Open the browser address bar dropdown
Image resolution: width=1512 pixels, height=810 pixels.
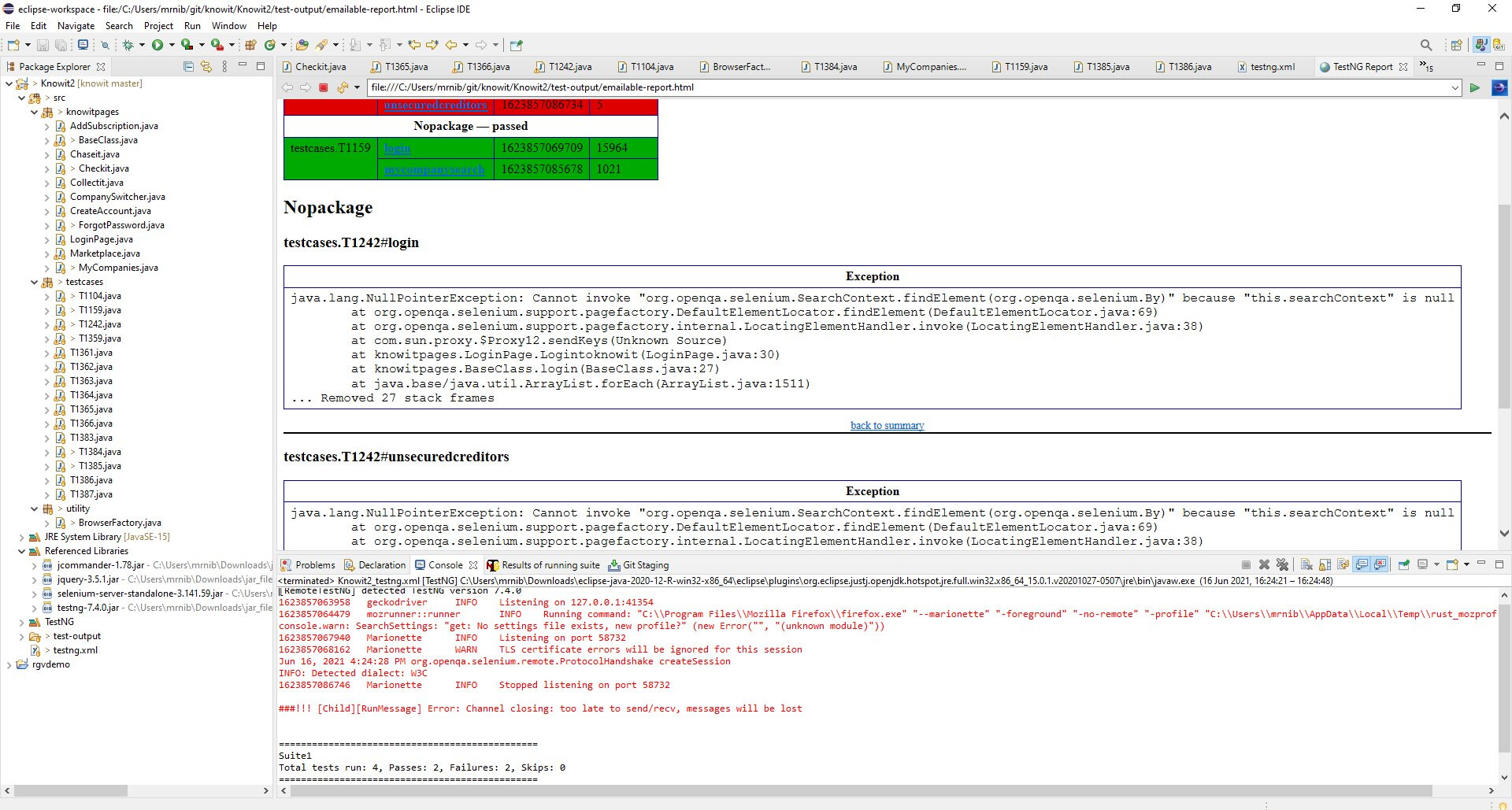pyautogui.click(x=1455, y=87)
